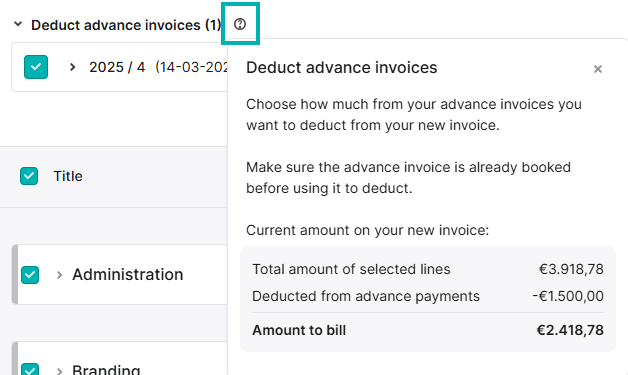
Task: Uncheck the Administration line checkbox
Action: [30, 275]
